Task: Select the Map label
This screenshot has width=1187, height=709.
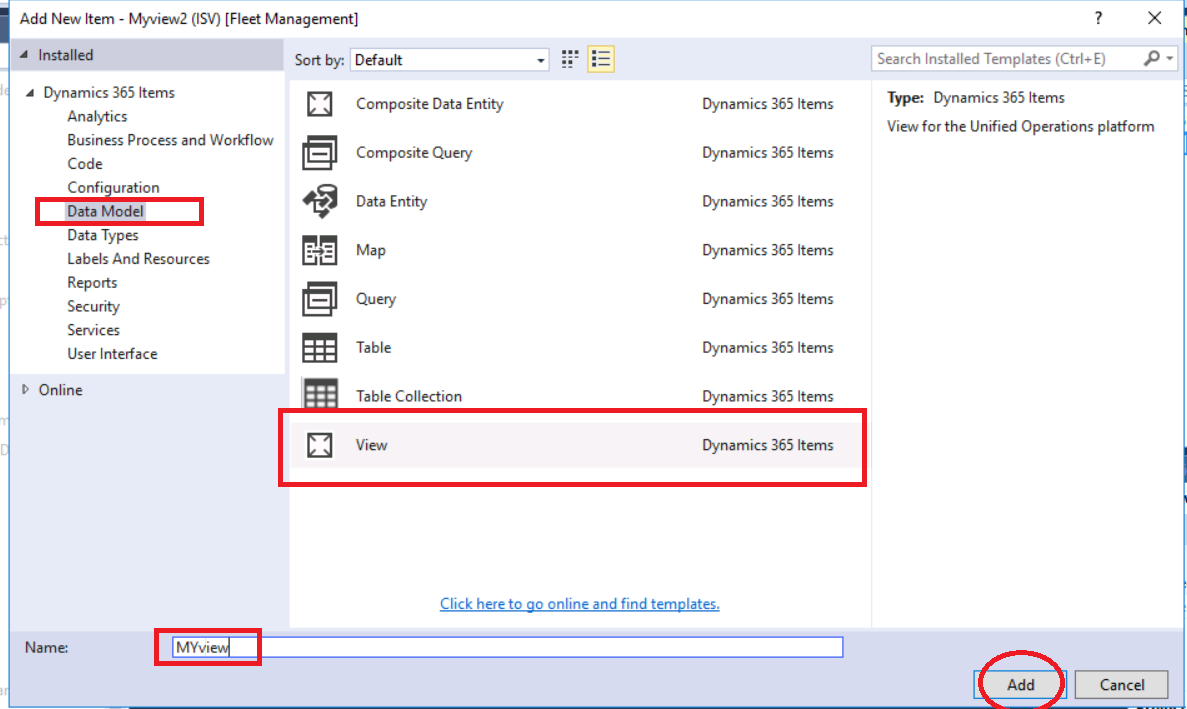Action: 371,250
